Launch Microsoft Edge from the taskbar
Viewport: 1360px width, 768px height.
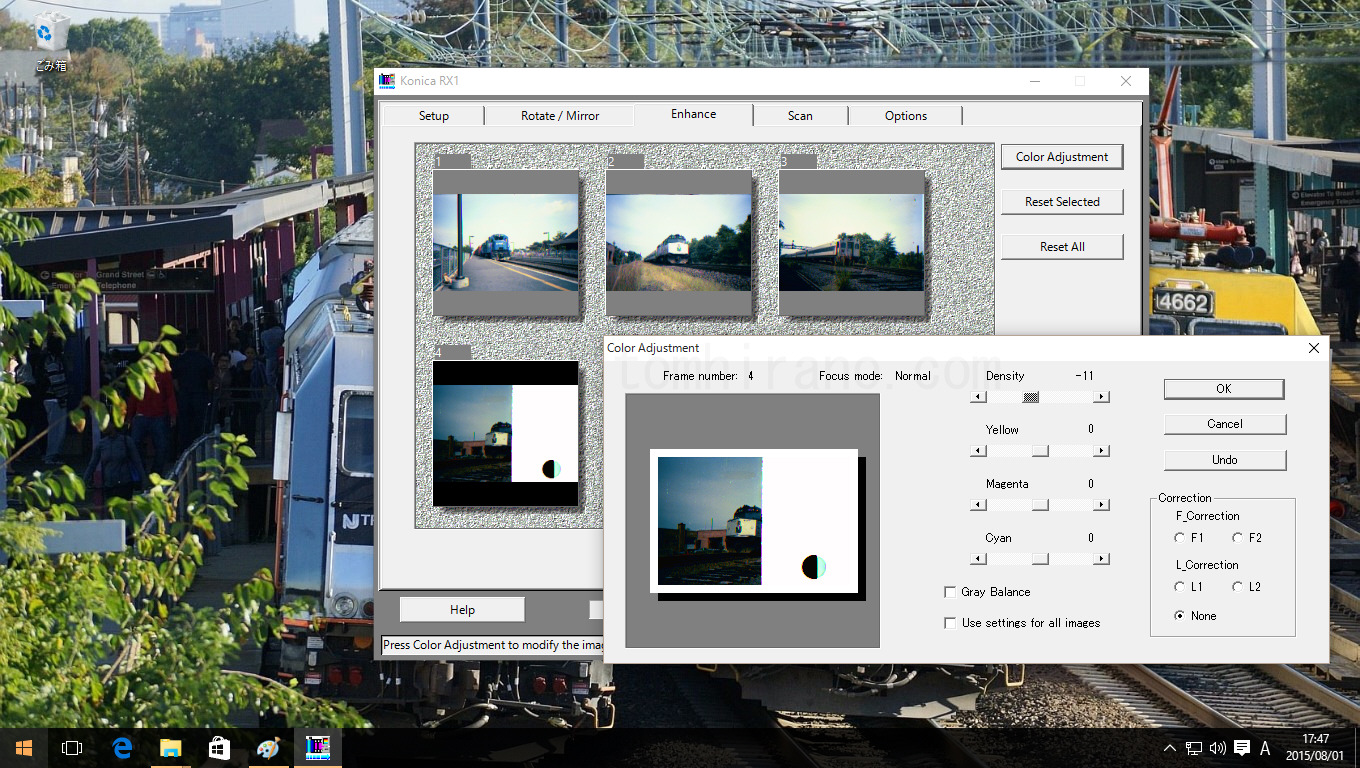(x=122, y=748)
